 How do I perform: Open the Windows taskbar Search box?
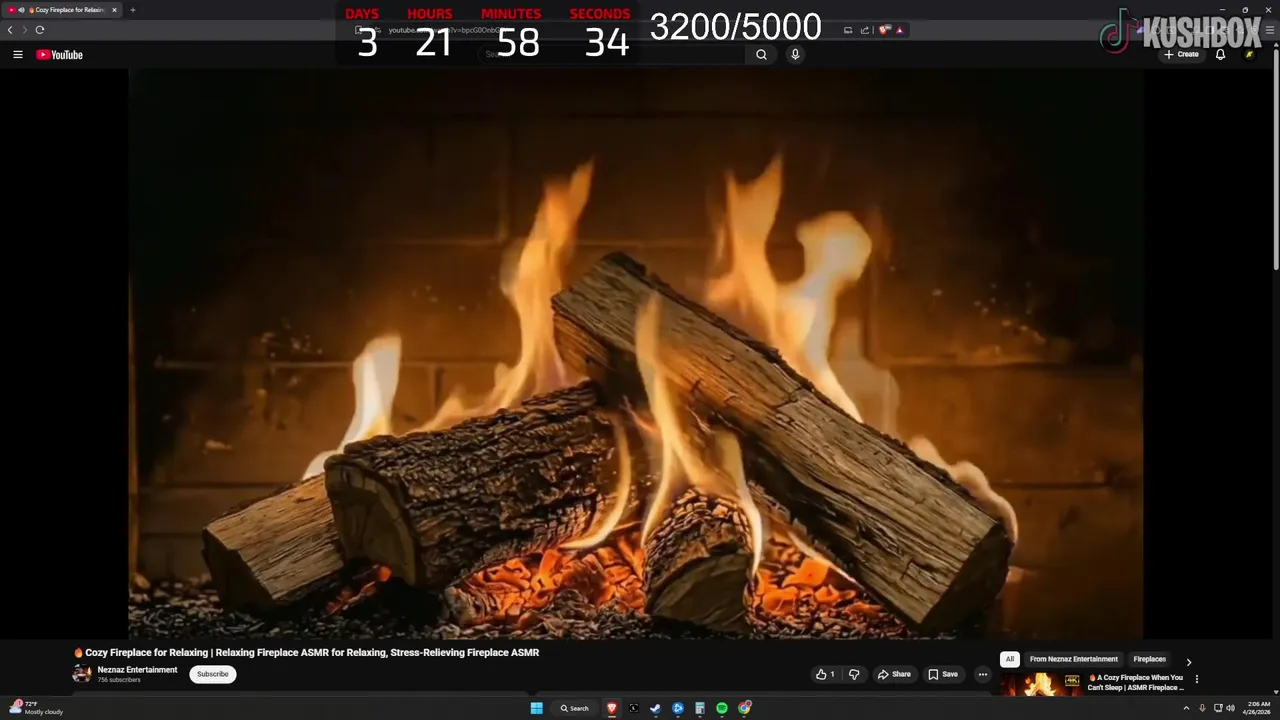coord(575,708)
